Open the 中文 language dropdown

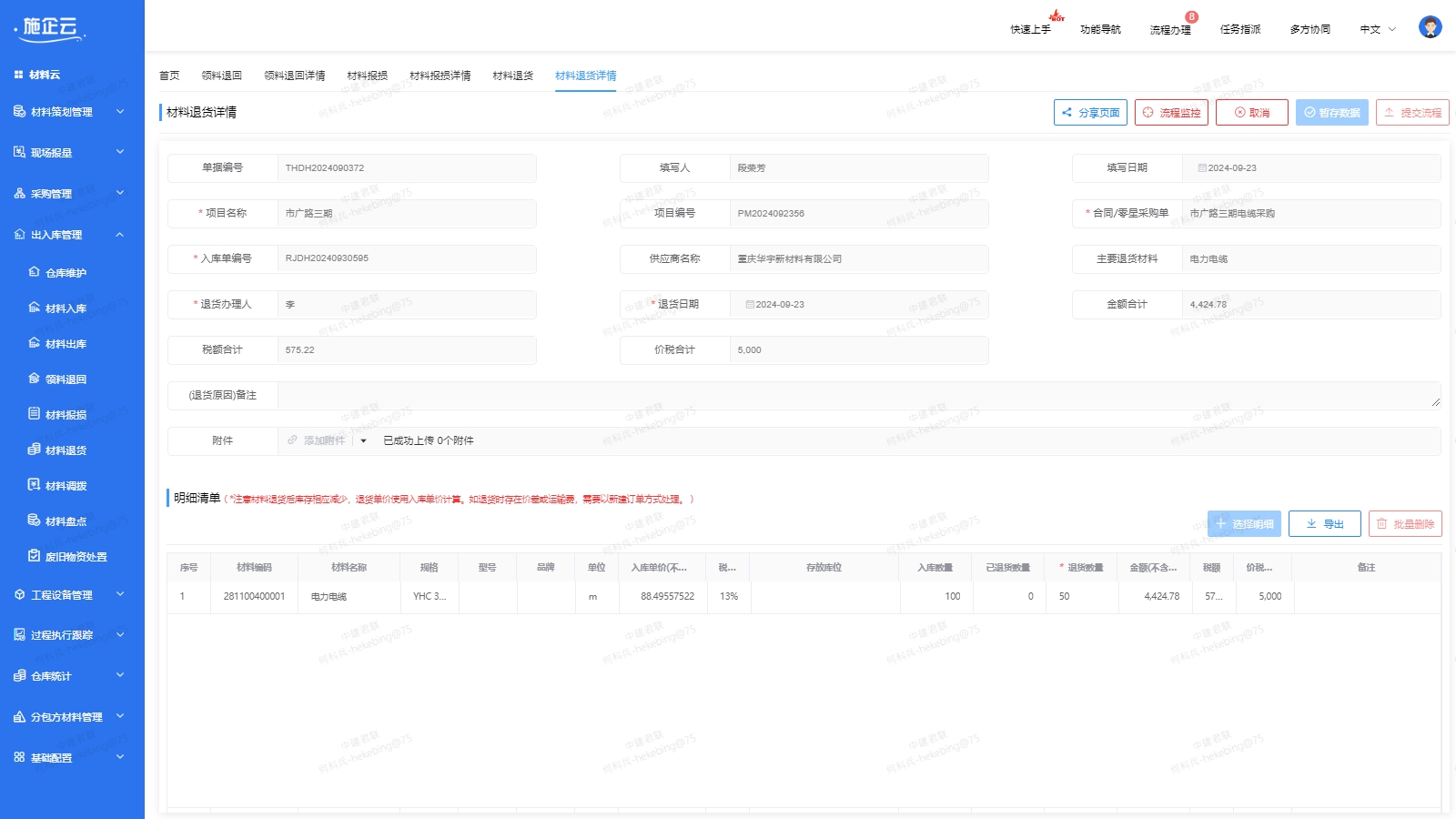coord(1377,29)
